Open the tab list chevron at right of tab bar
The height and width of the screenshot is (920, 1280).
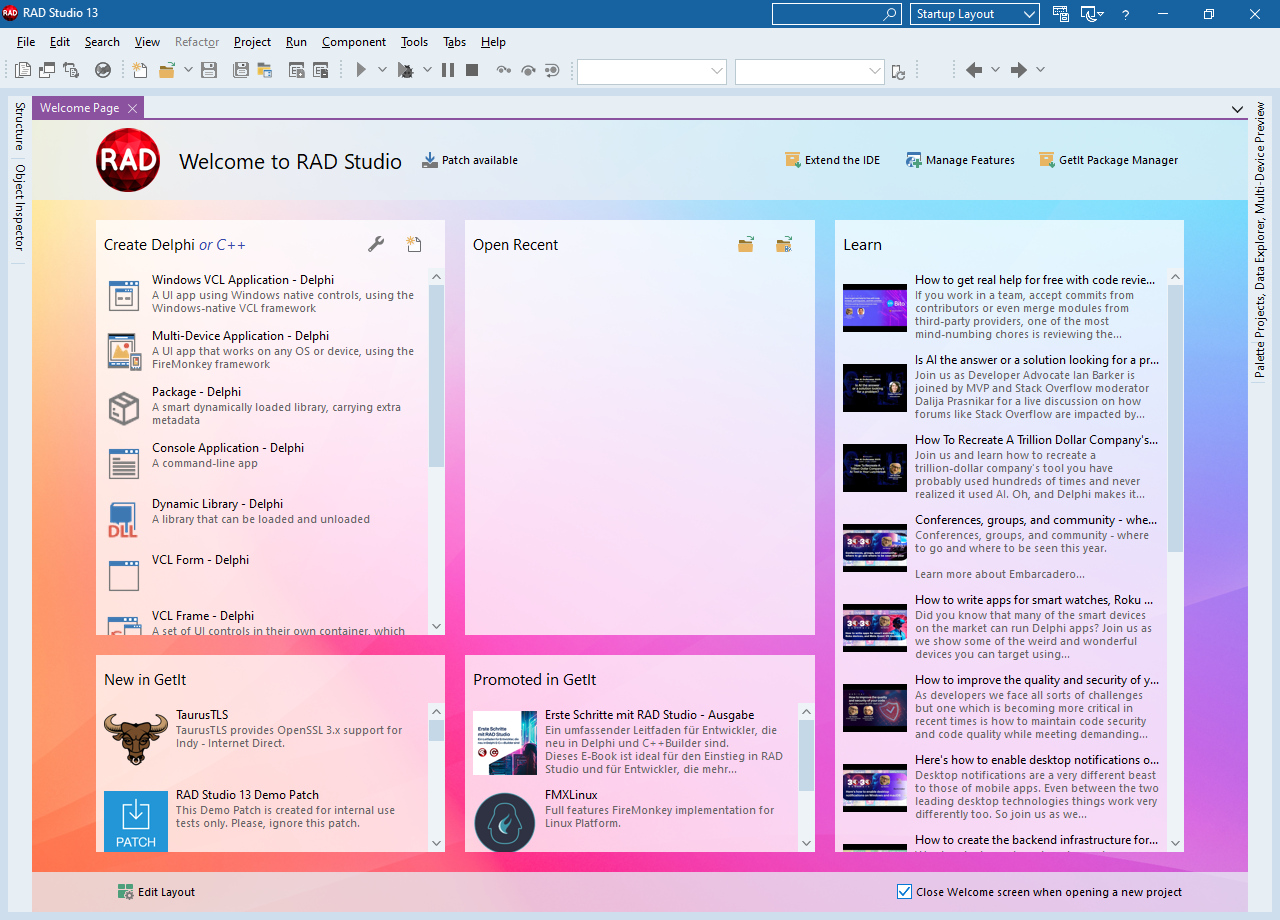pyautogui.click(x=1237, y=108)
